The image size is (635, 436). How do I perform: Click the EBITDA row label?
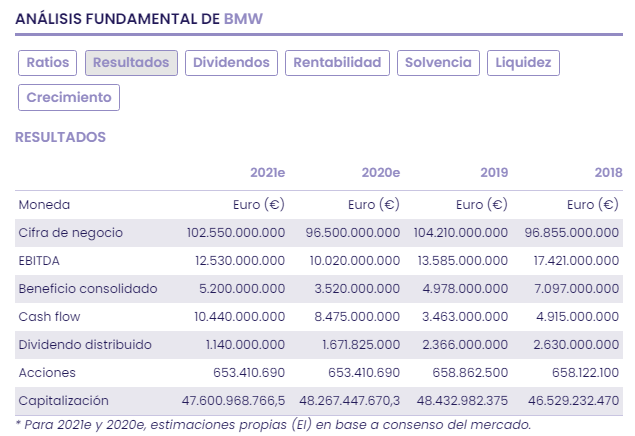click(x=39, y=261)
